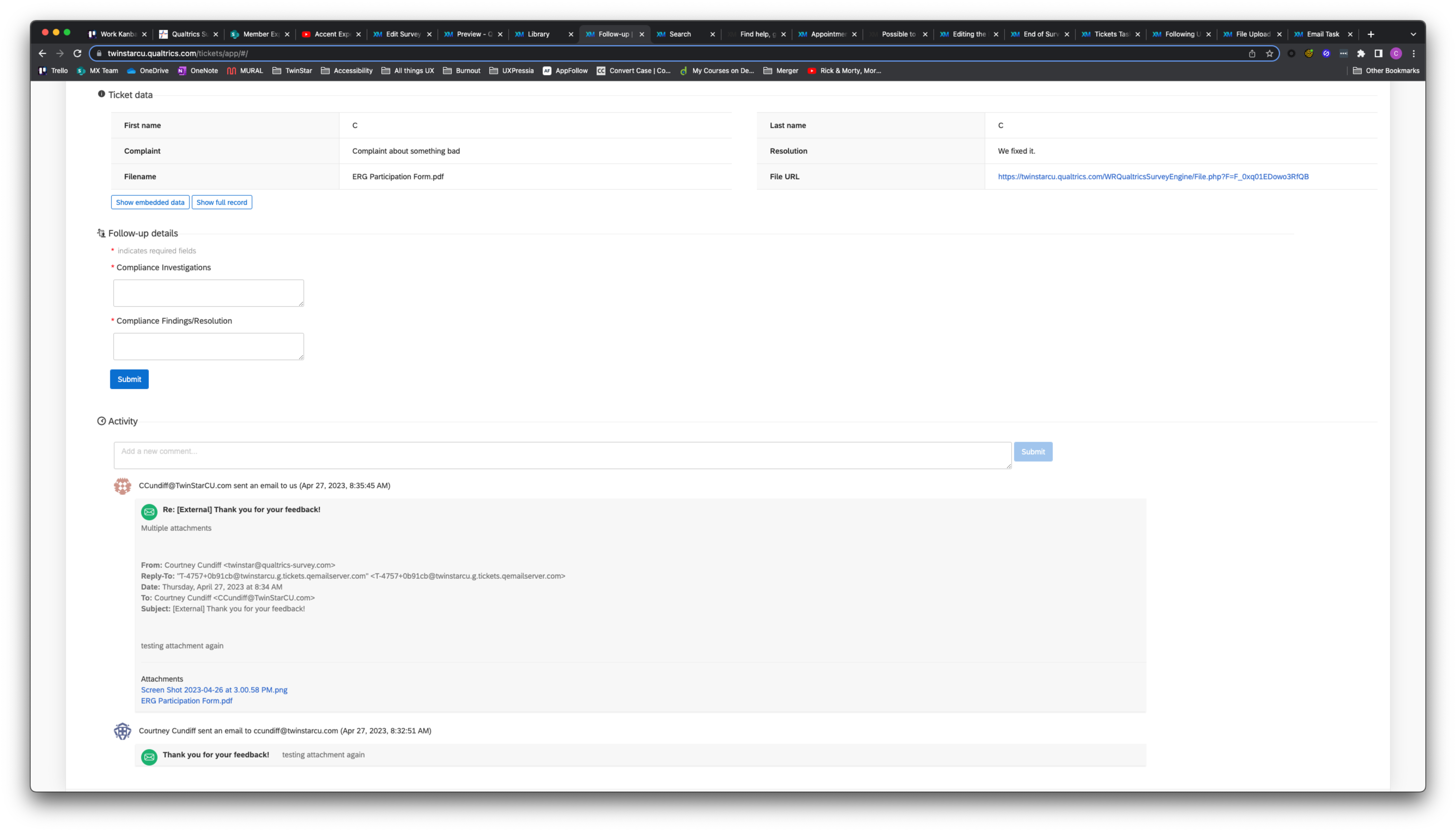The height and width of the screenshot is (832, 1456).
Task: Expand the Burnout bookmarks folder
Action: coord(461,70)
